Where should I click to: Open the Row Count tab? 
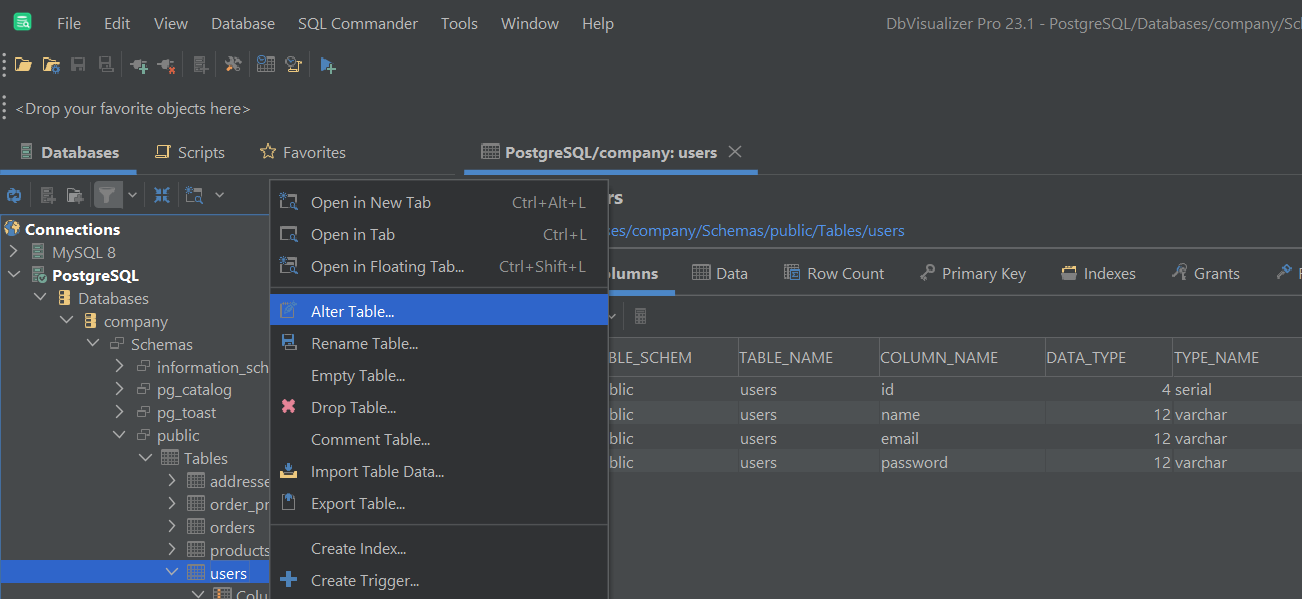[x=834, y=272]
